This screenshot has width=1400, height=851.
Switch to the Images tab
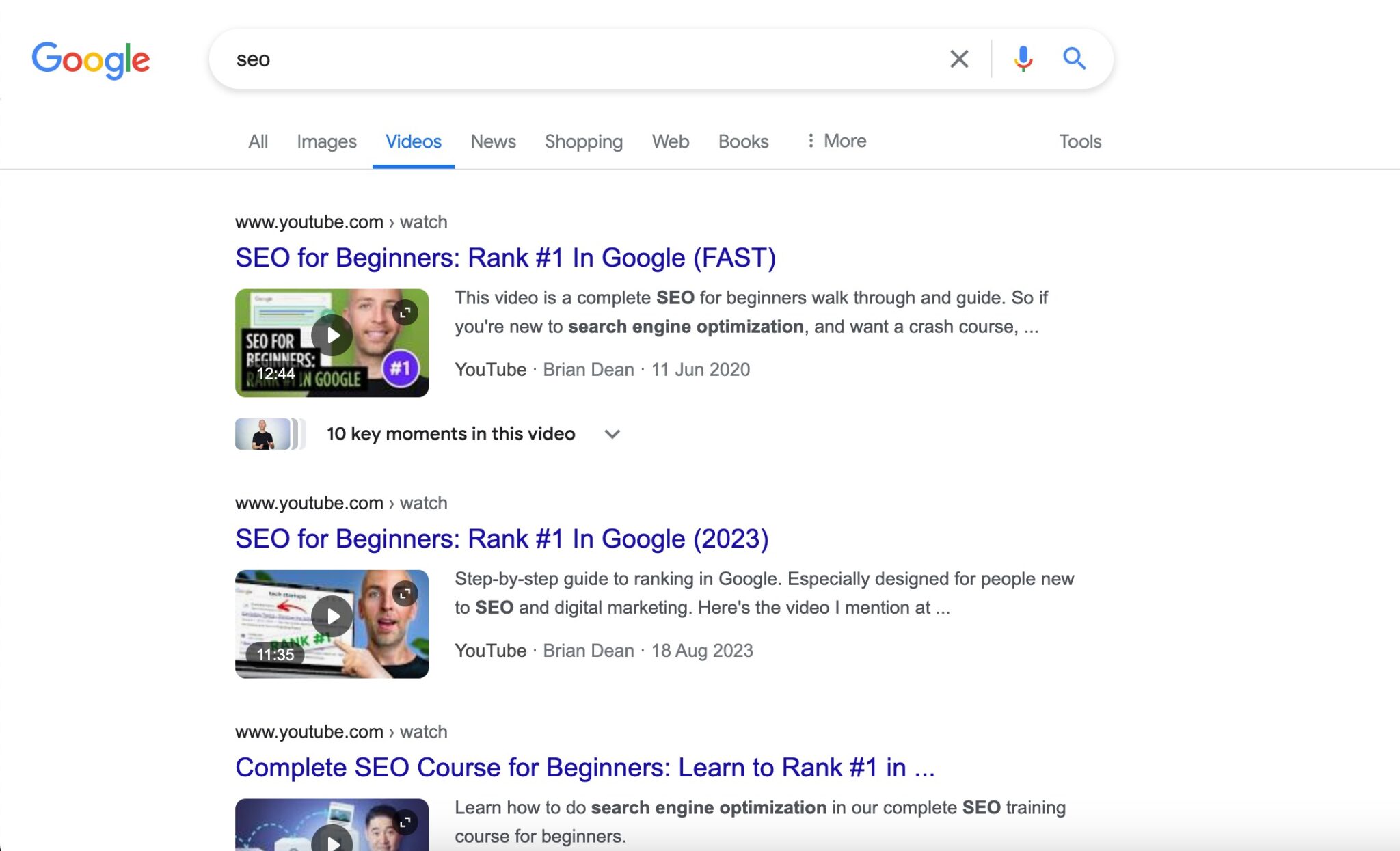(326, 141)
